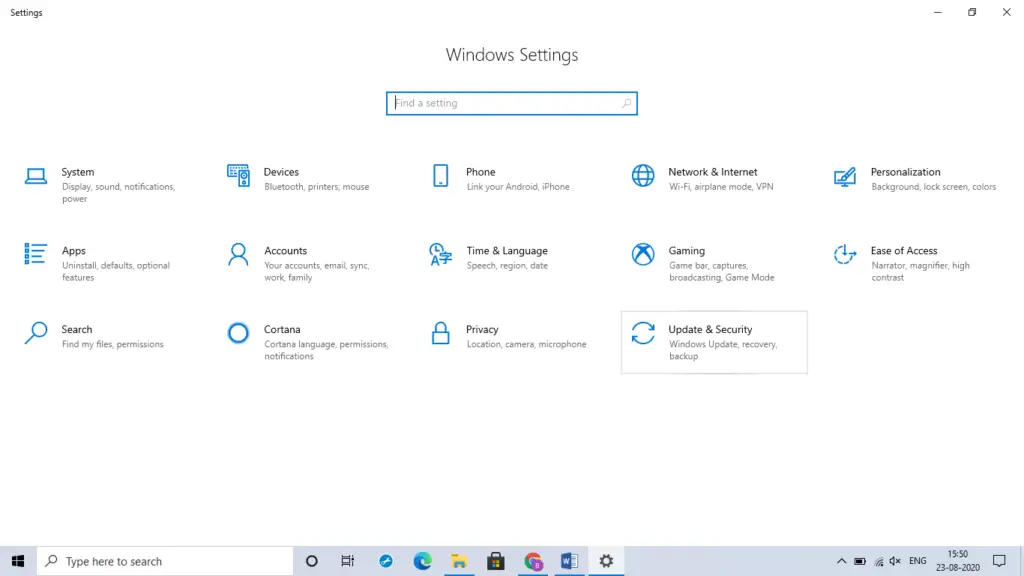Image resolution: width=1024 pixels, height=576 pixels.
Task: Open the Update & Security refresh icon
Action: (x=643, y=333)
